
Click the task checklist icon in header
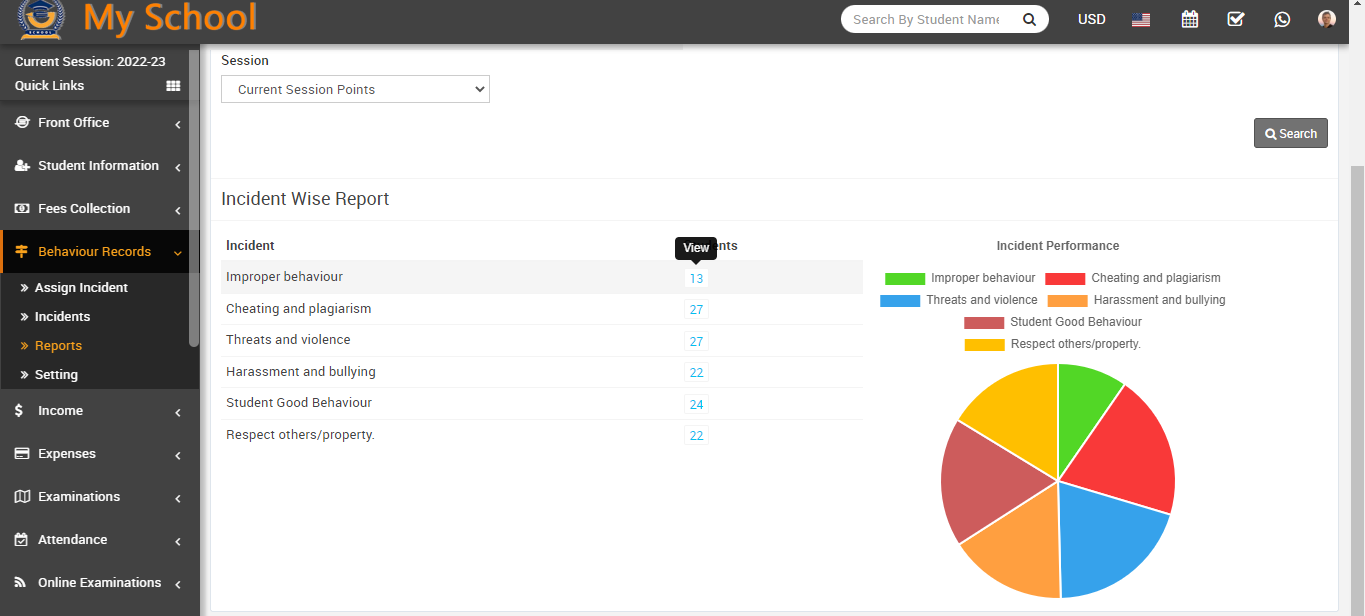pyautogui.click(x=1235, y=19)
